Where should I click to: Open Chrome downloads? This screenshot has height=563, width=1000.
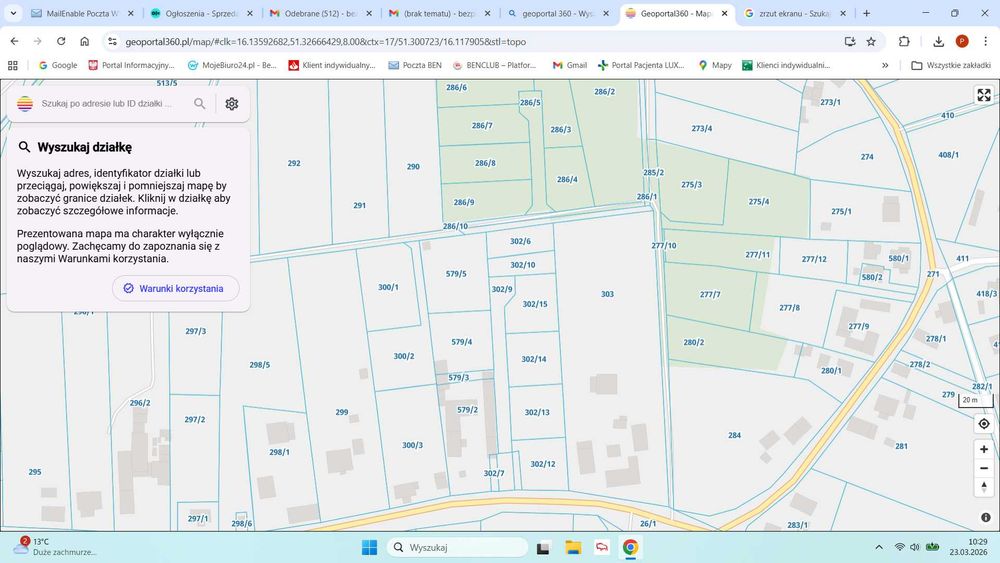[x=938, y=41]
